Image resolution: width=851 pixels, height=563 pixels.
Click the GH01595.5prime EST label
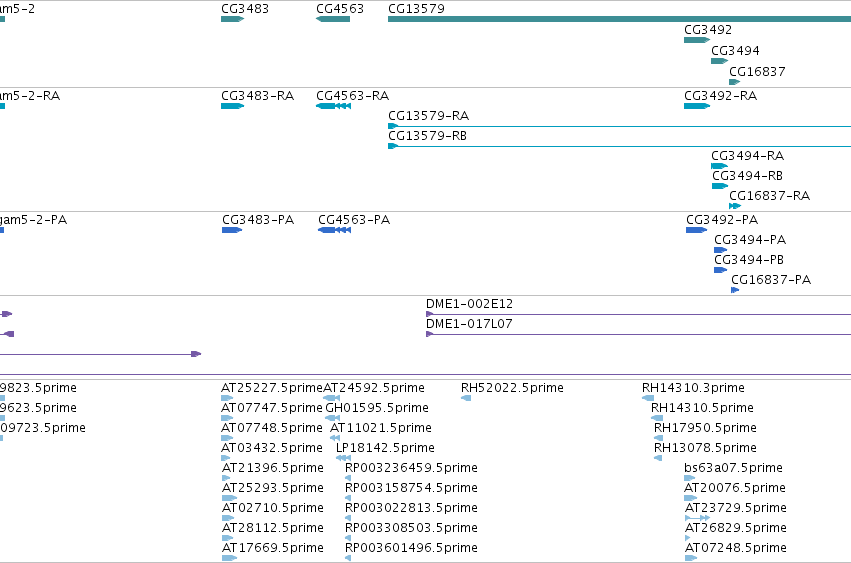(377, 408)
